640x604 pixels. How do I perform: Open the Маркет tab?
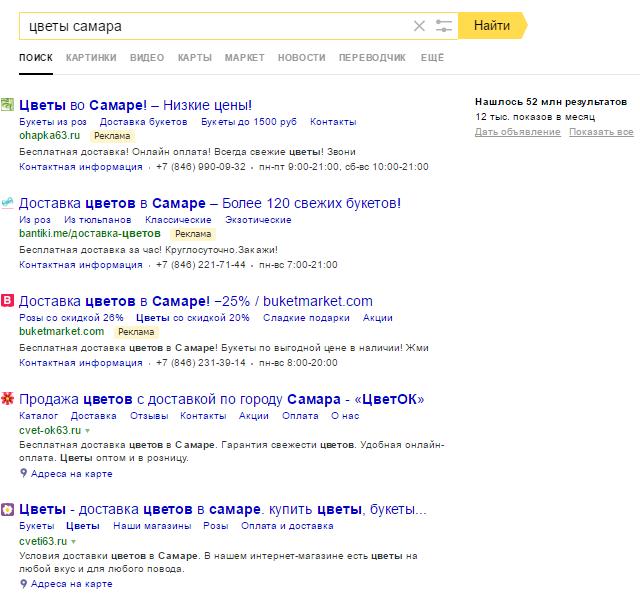244,58
